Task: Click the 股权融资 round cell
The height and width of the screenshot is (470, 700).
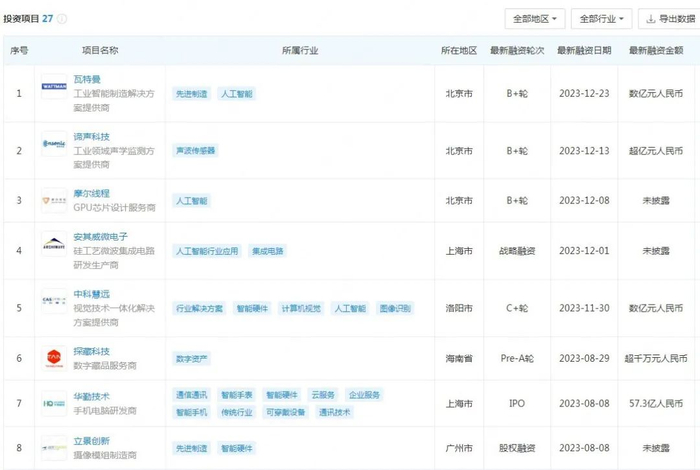Action: click(x=517, y=448)
